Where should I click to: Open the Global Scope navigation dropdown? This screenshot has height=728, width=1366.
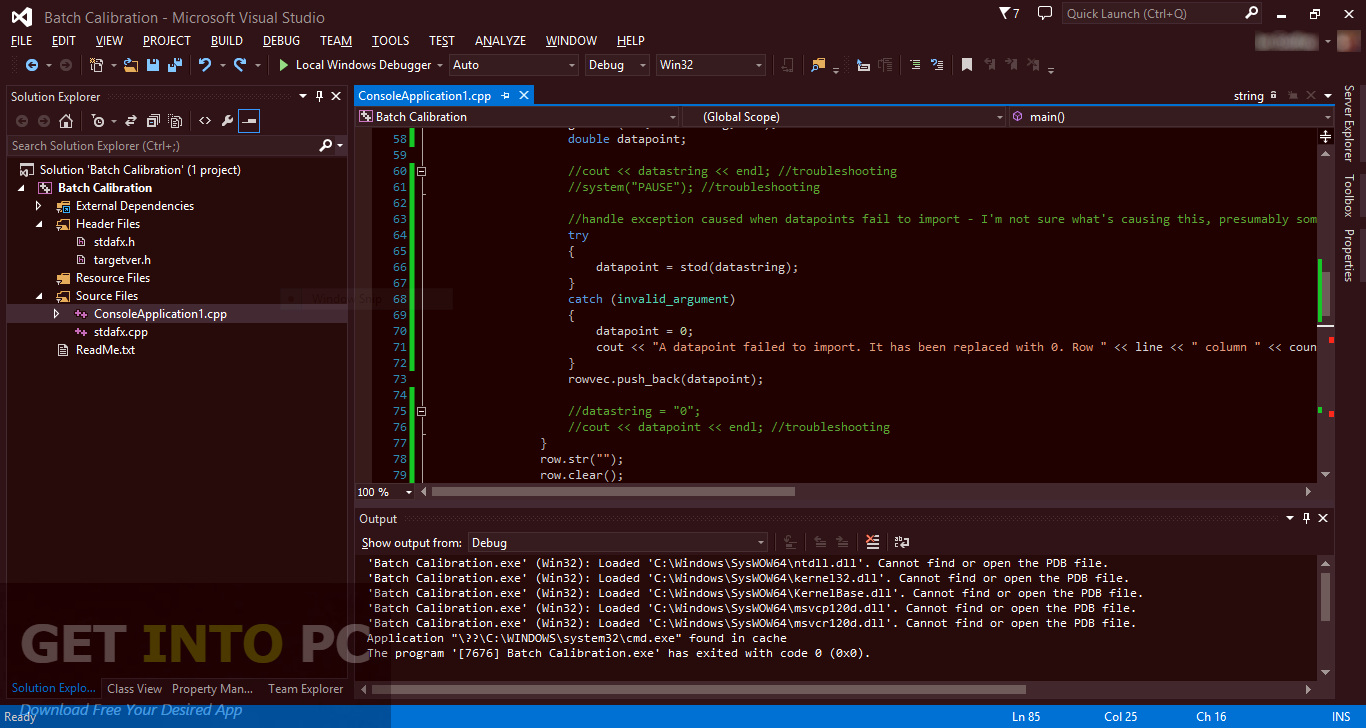point(843,117)
